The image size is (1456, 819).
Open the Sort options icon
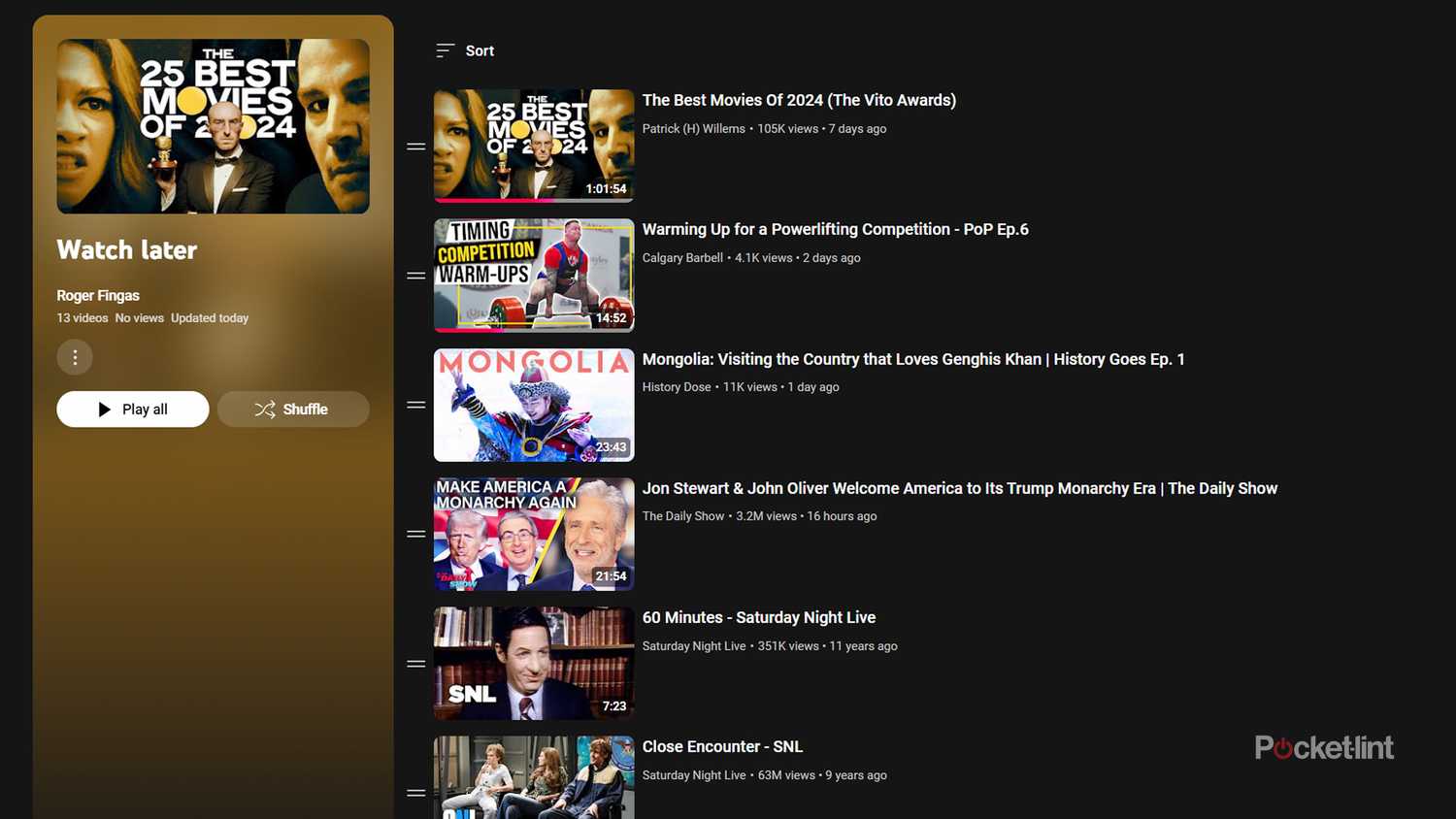445,49
